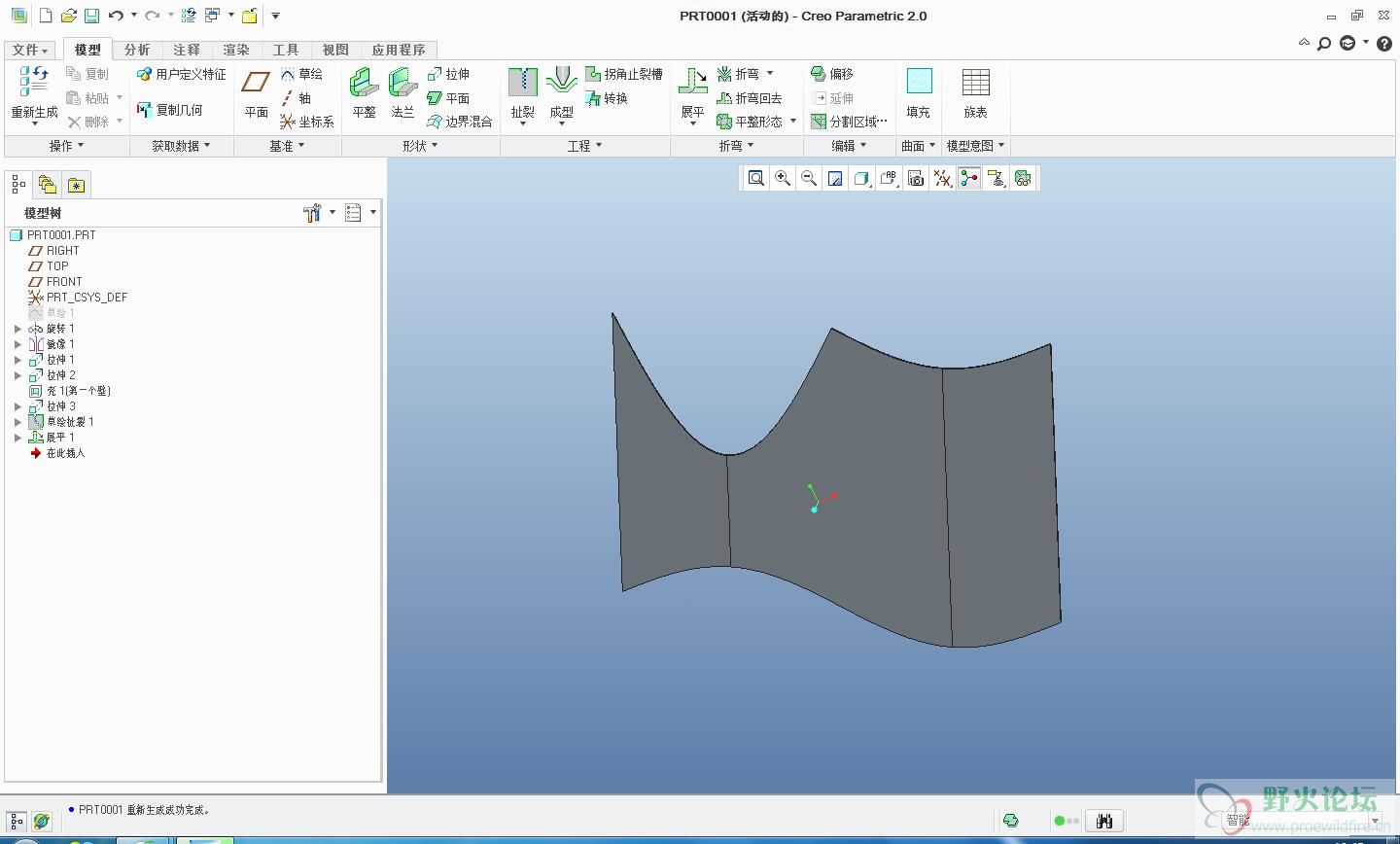The width and height of the screenshot is (1400, 844).
Task: Click the Split Area (分割区域) tool
Action: point(849,122)
